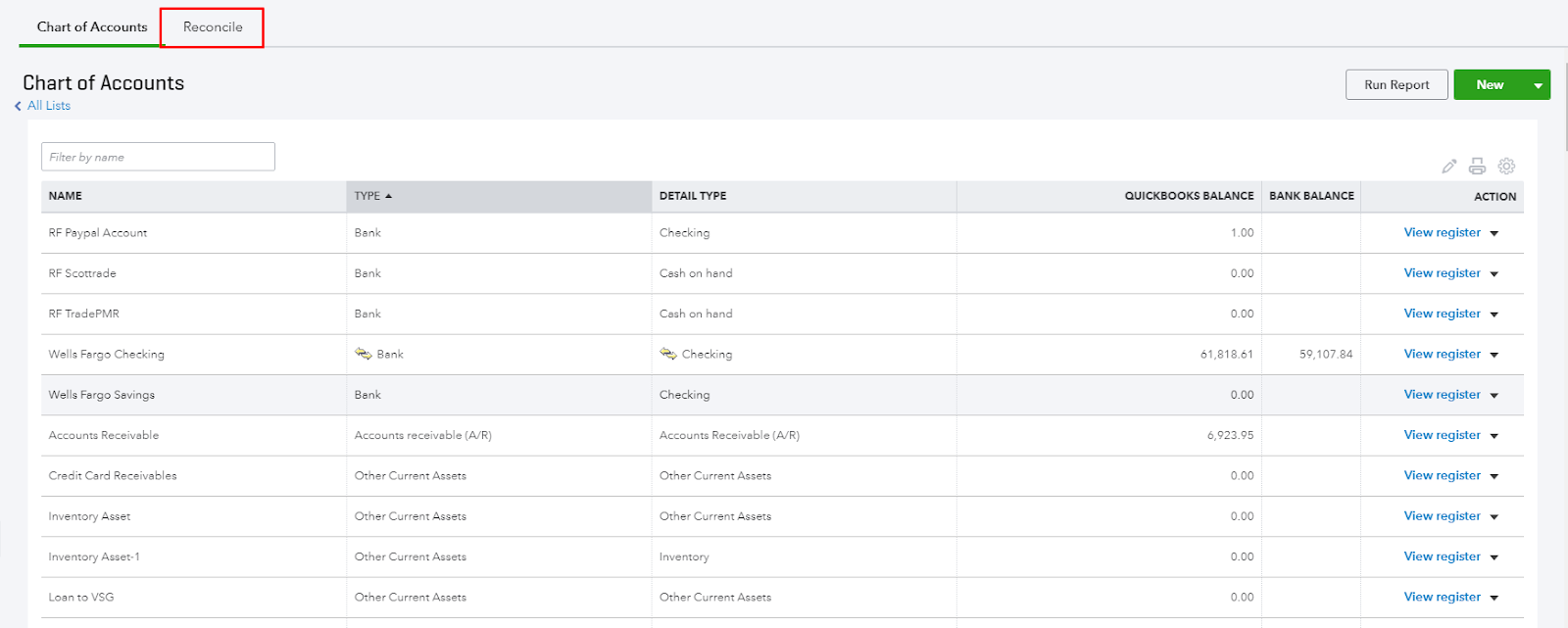Open View register for RF Scottrade
Image resolution: width=1568 pixels, height=628 pixels.
point(1442,272)
